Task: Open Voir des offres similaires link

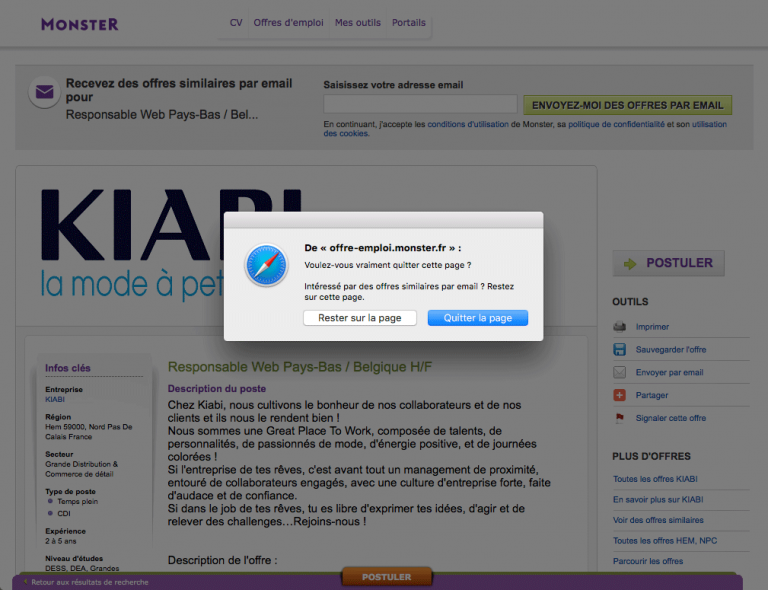Action: [x=658, y=520]
